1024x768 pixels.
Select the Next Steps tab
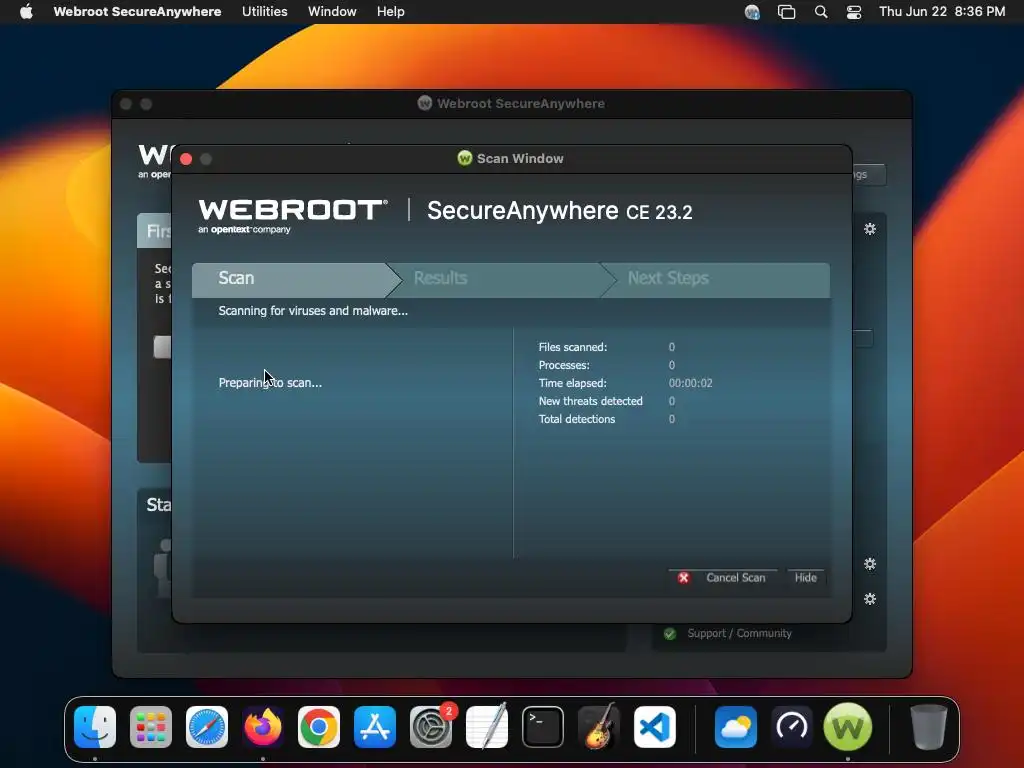click(x=715, y=279)
